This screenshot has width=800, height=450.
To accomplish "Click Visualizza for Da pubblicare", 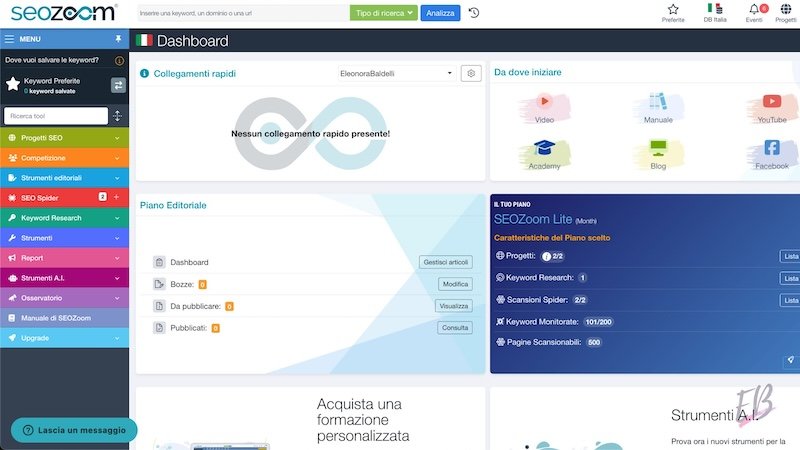I will tap(454, 306).
